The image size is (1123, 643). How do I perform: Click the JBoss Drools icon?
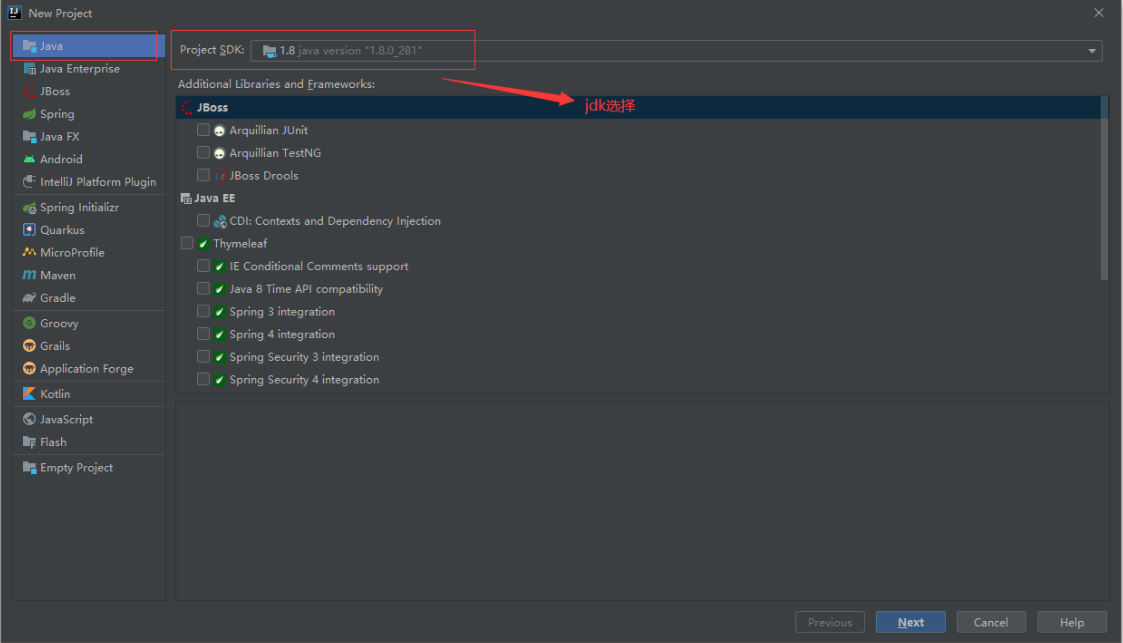(220, 175)
